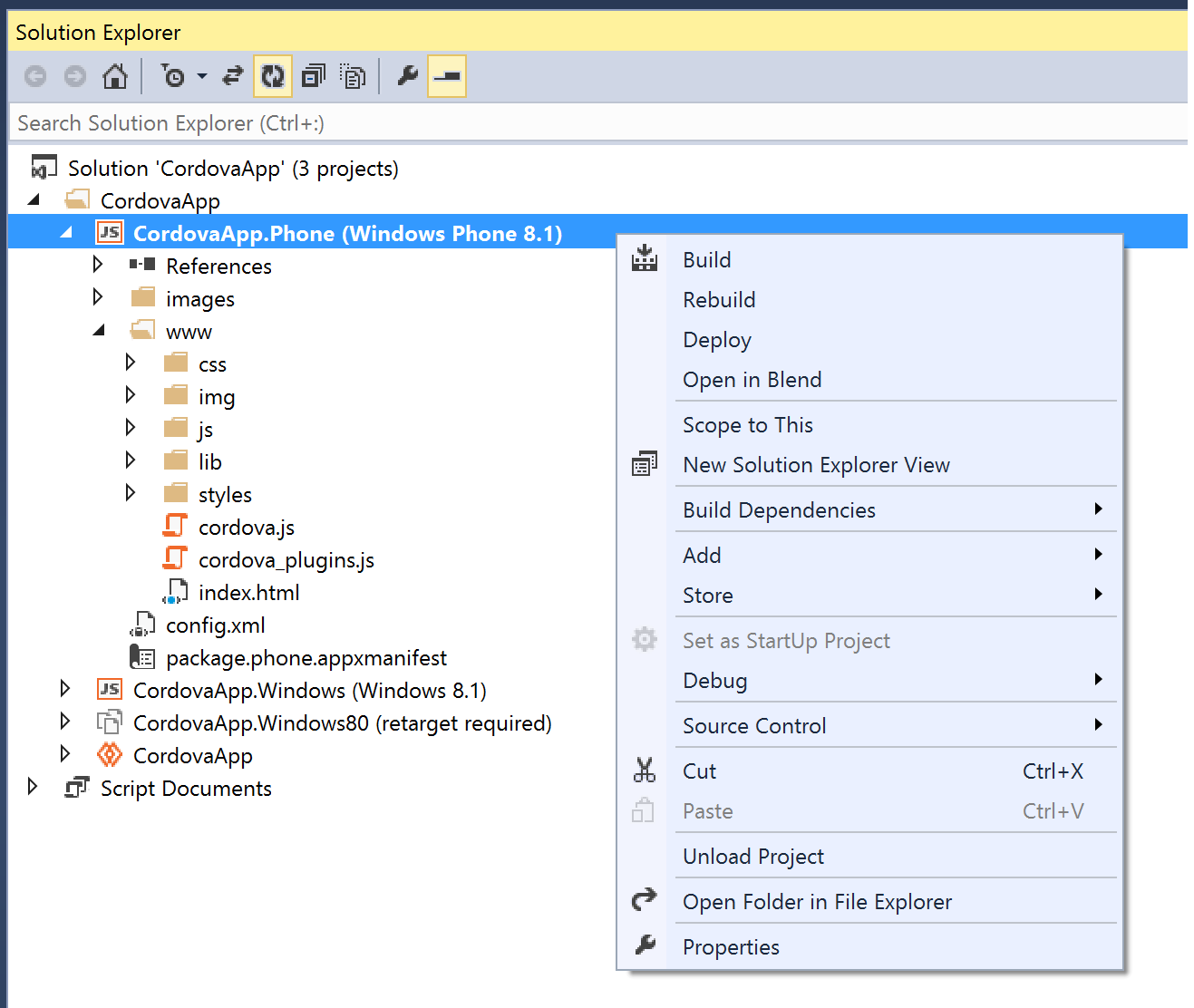Screen dimensions: 1194x1008
Task: Click Sync with Active Document arrows icon
Action: point(233,76)
